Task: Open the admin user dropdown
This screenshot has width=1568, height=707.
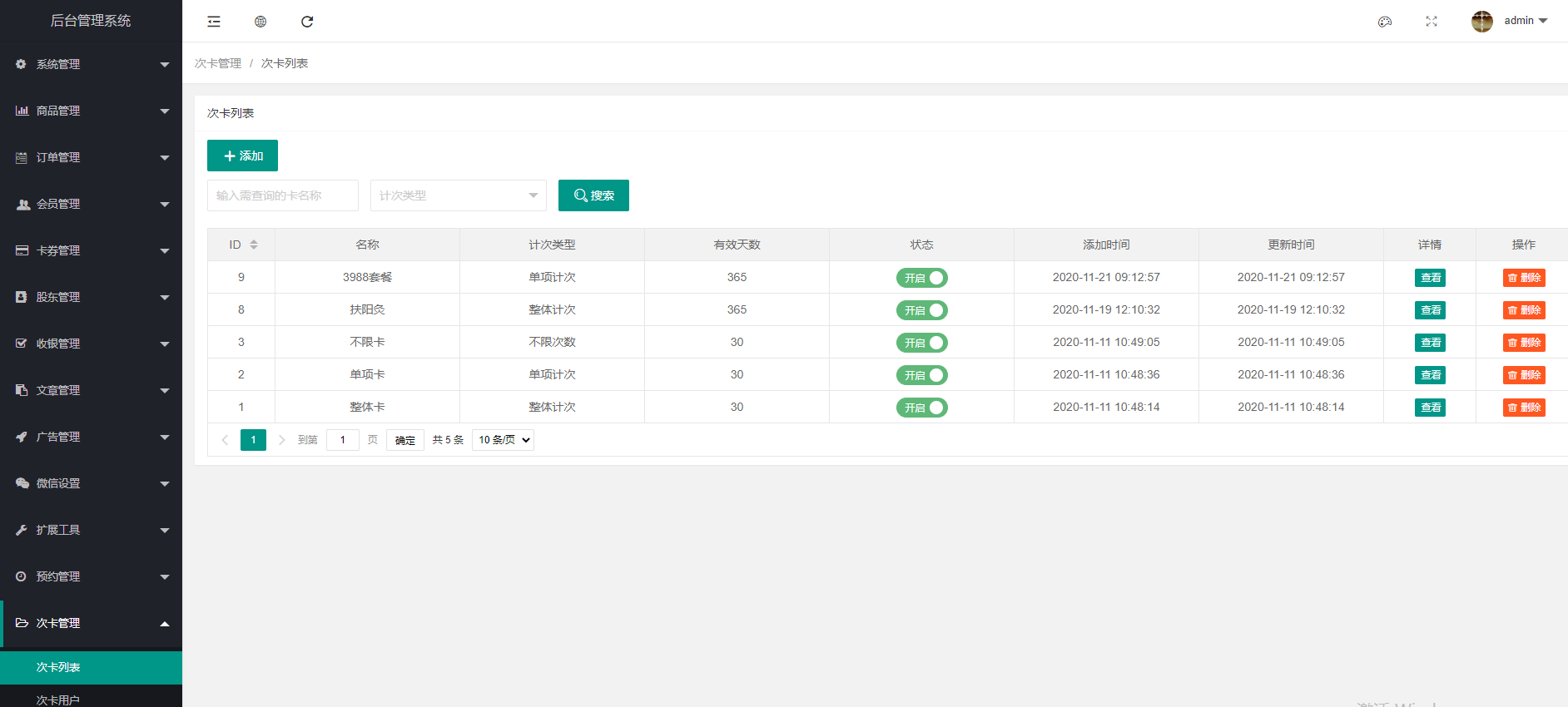Action: click(1526, 21)
